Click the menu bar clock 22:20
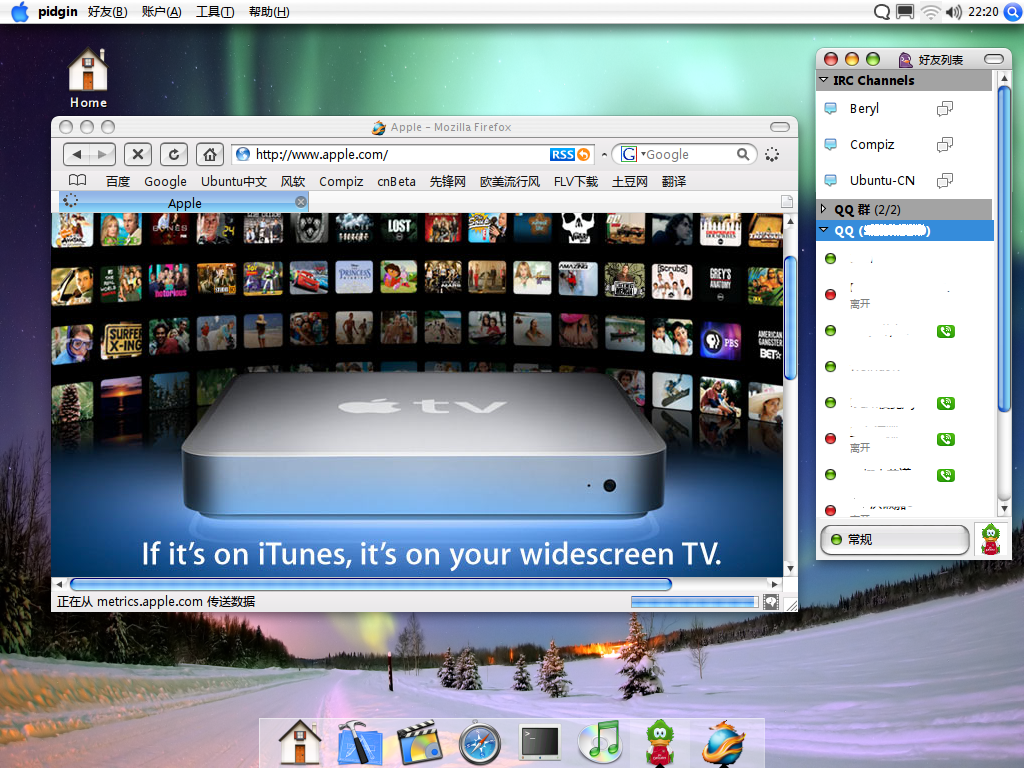Screen dimensions: 1024x768 pyautogui.click(x=983, y=12)
